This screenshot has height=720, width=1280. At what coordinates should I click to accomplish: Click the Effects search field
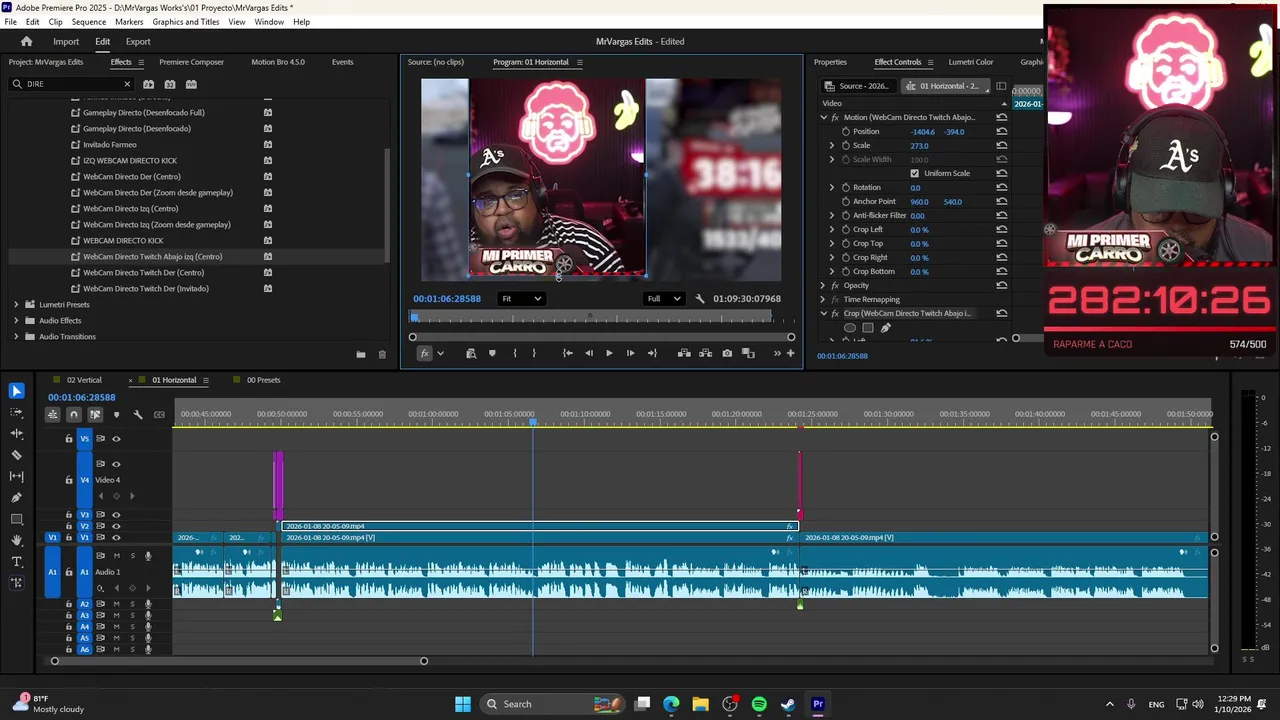[70, 84]
